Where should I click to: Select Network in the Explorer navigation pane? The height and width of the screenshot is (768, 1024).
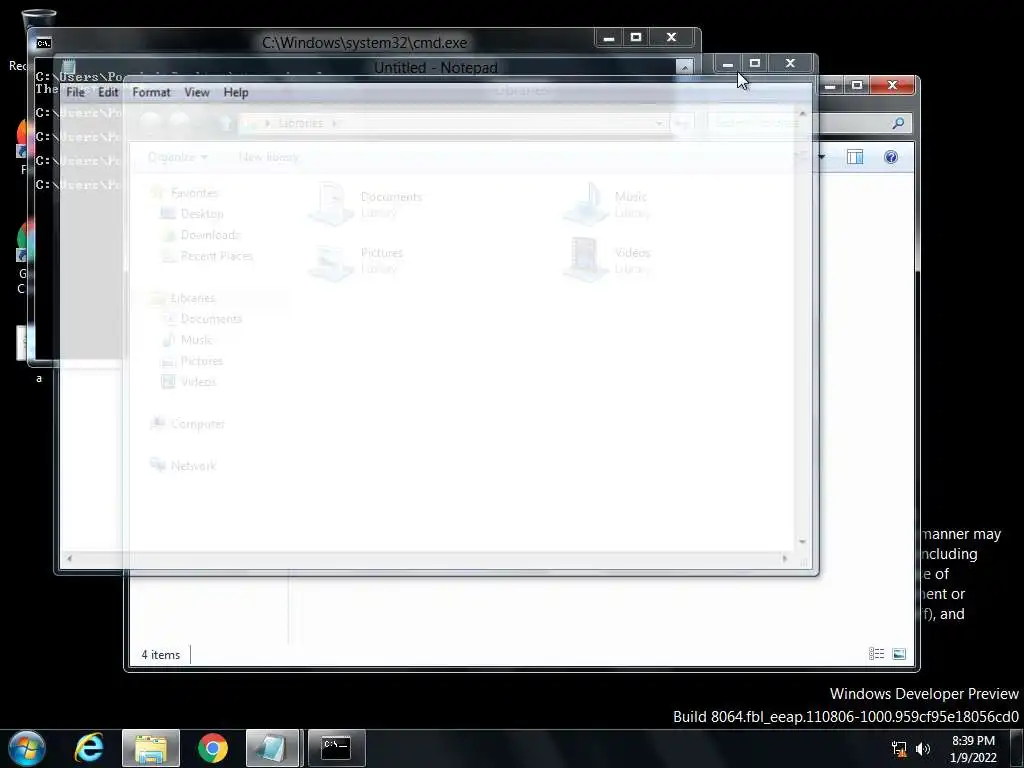coord(183,465)
